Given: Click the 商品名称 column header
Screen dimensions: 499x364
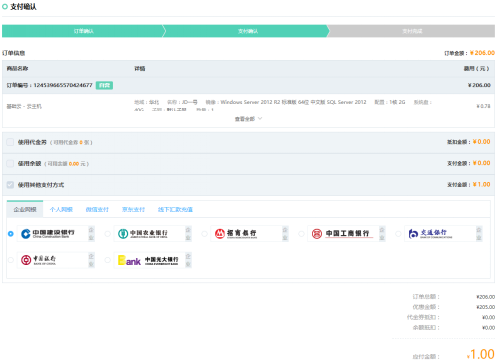Looking at the screenshot, I should coord(17,68).
